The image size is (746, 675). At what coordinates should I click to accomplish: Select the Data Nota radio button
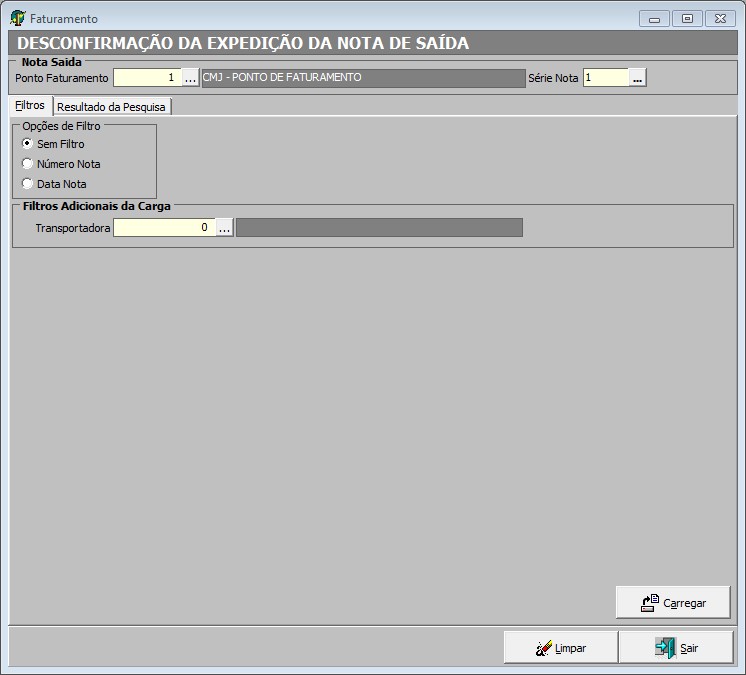(28, 184)
